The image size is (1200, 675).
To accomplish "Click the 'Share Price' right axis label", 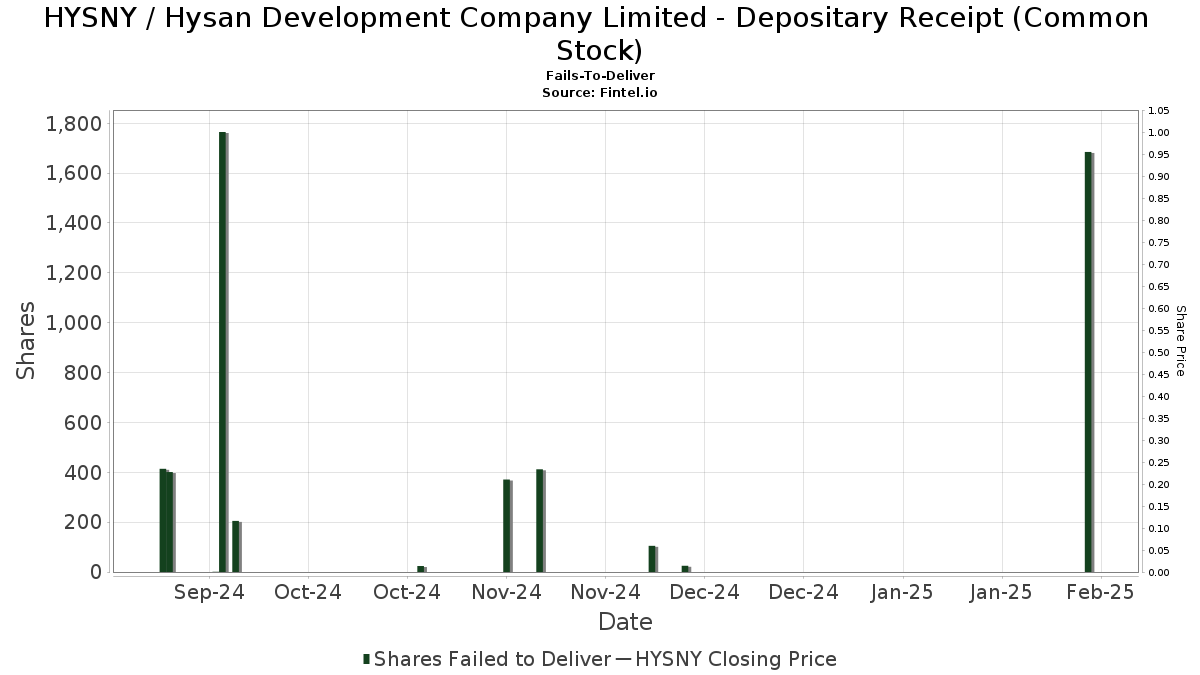I will click(1180, 341).
